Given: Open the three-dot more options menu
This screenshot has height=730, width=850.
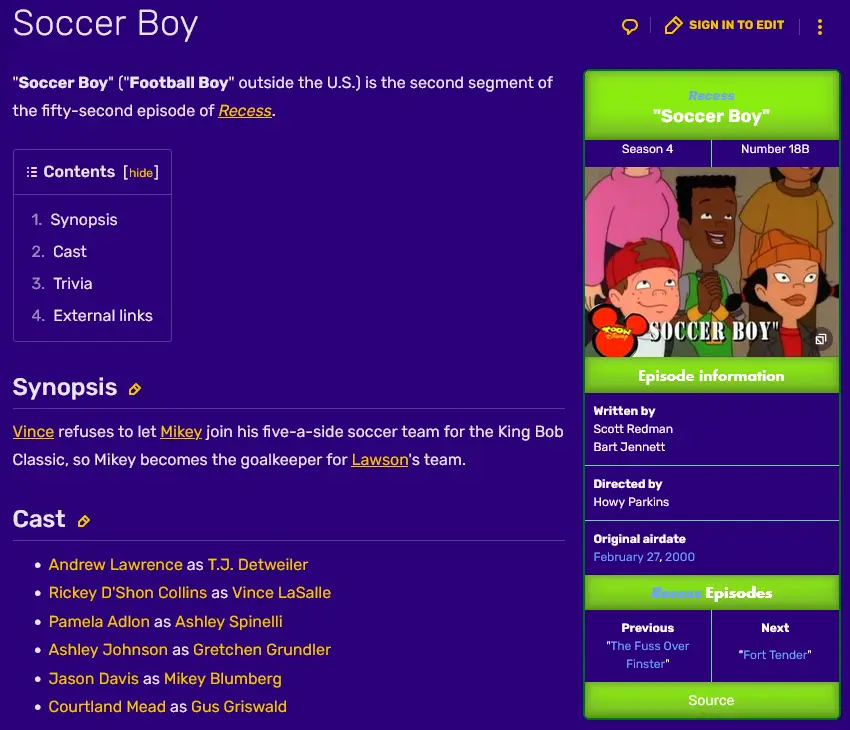Looking at the screenshot, I should [x=820, y=27].
